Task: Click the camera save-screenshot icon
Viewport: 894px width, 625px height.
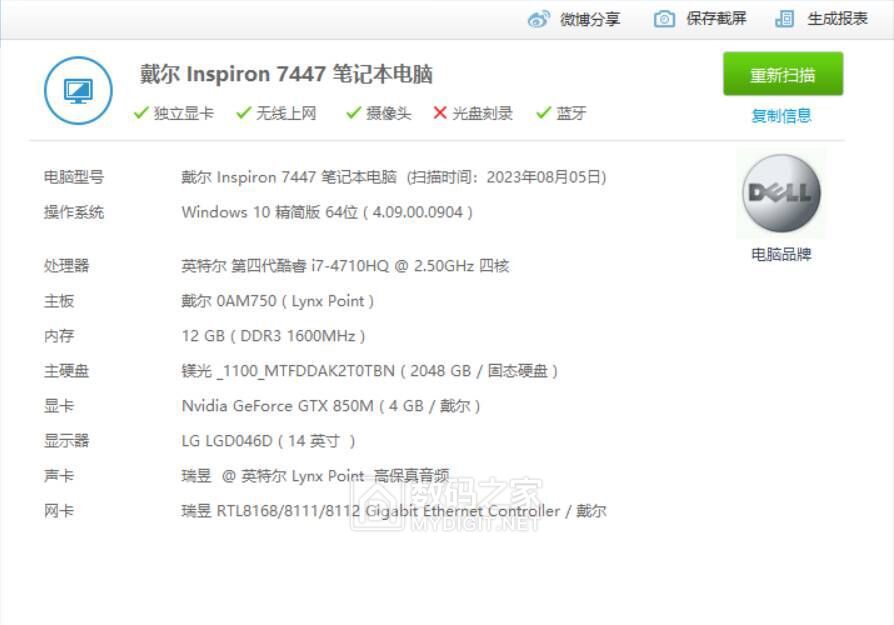Action: point(664,19)
